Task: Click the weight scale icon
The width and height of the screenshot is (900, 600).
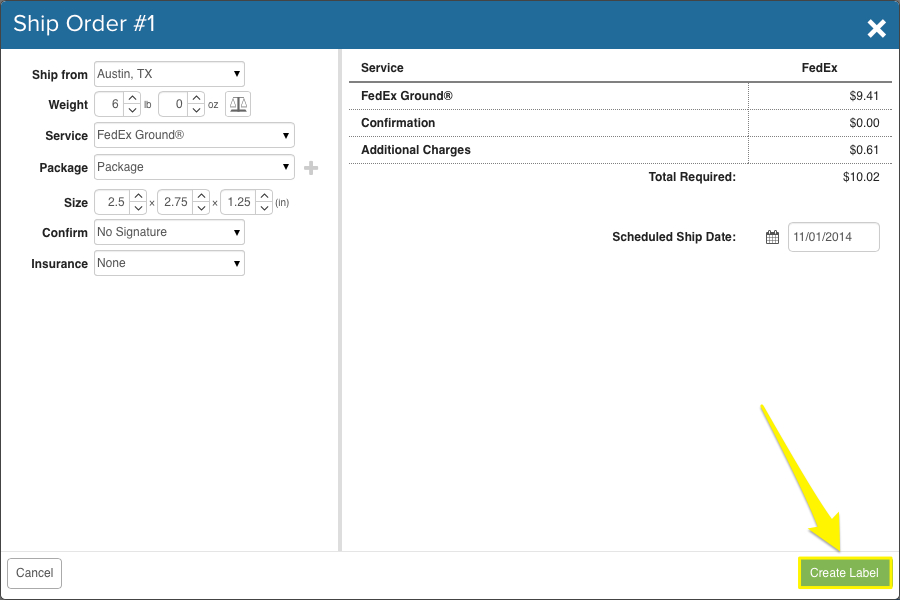Action: 238,104
